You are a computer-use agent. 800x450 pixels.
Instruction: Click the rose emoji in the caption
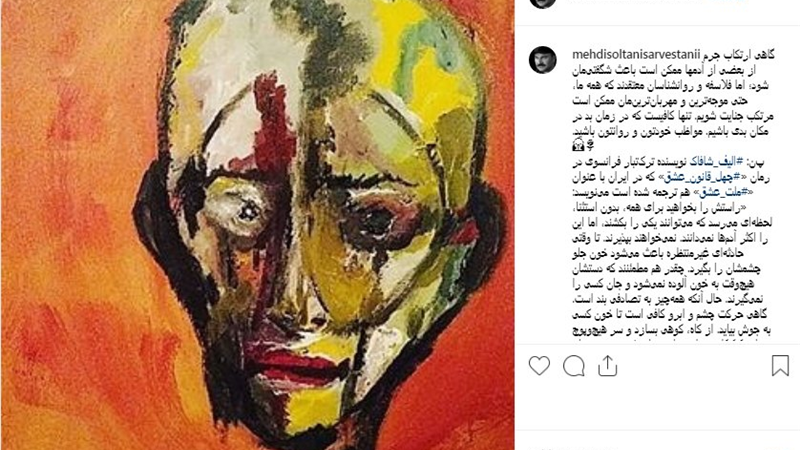(589, 146)
